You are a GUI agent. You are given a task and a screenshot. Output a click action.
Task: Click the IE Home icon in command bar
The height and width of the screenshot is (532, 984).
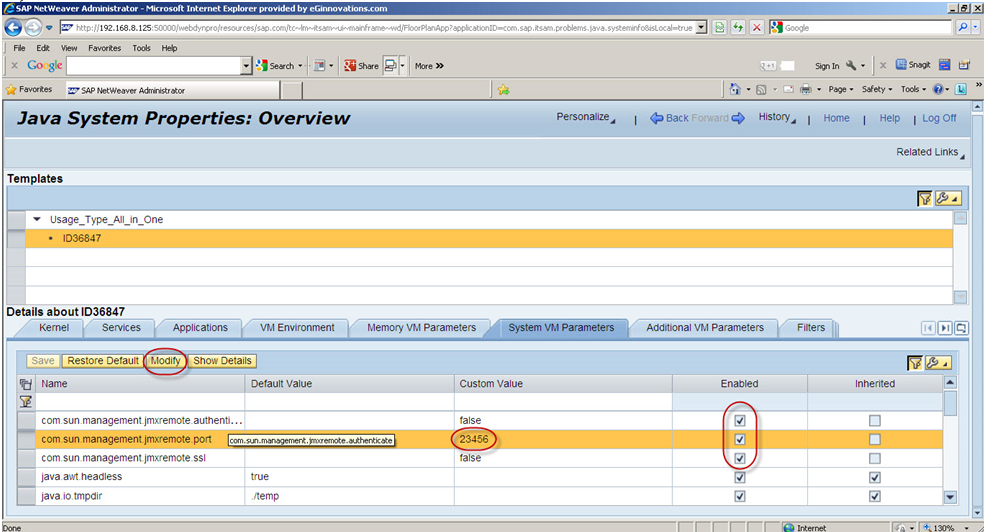pos(735,89)
